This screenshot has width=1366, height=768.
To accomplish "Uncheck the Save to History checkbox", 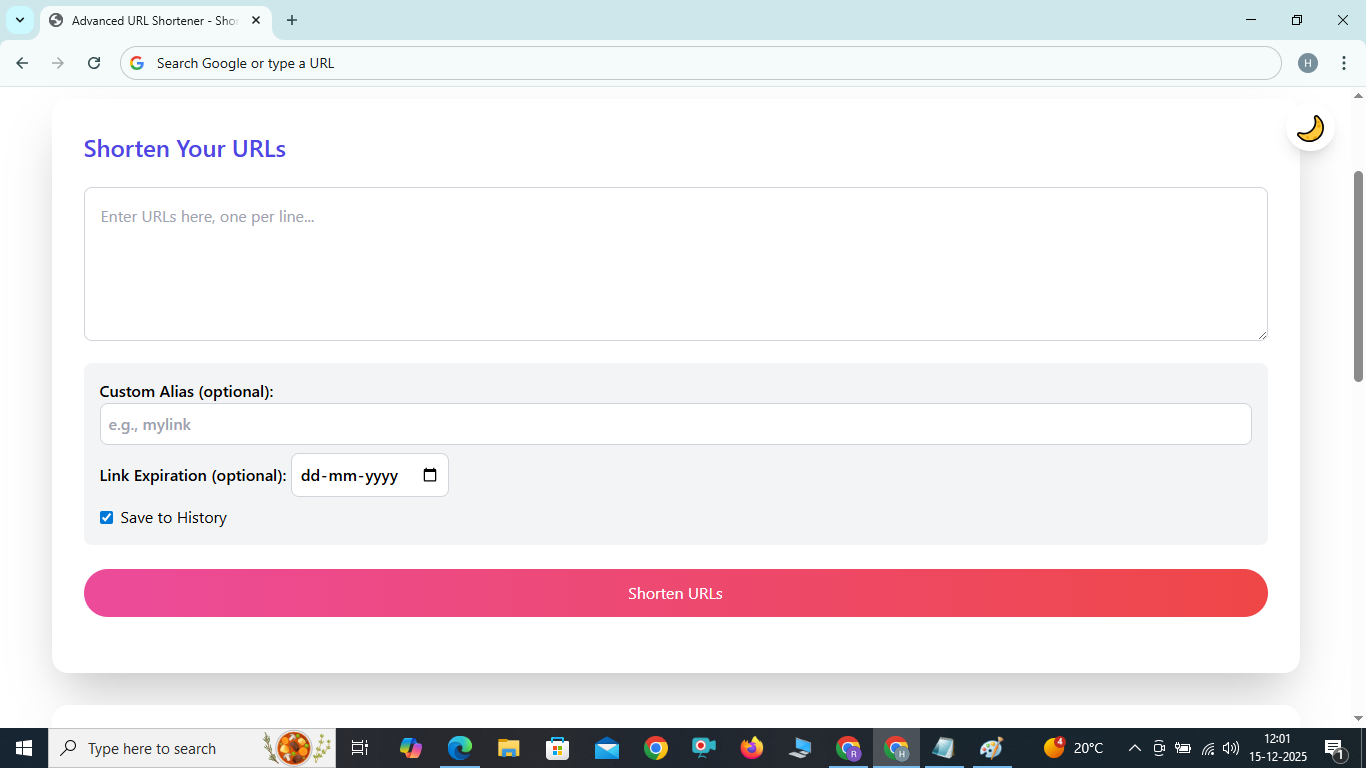I will pyautogui.click(x=106, y=517).
